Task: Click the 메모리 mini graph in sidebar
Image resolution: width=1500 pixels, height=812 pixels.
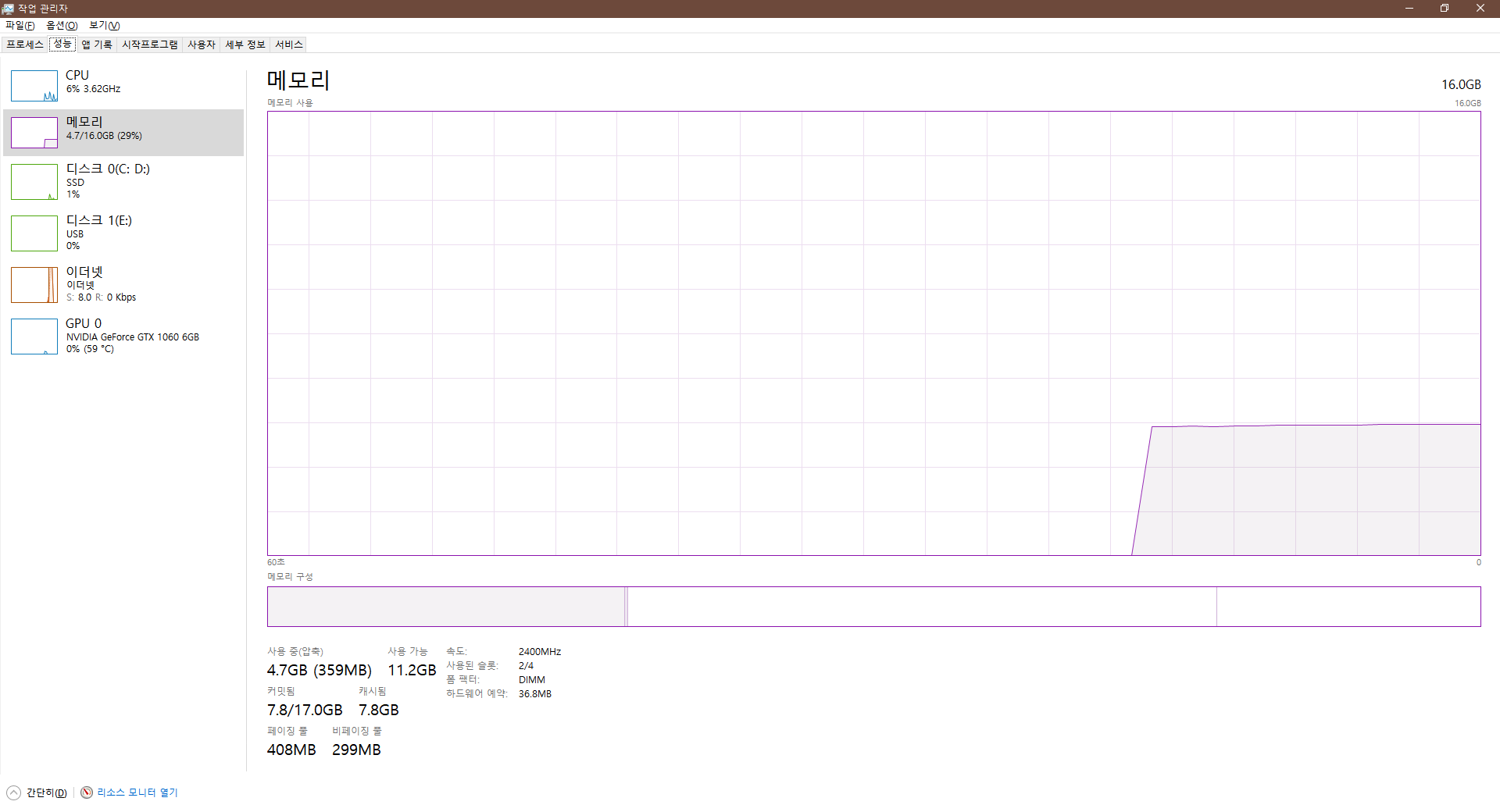Action: point(34,133)
